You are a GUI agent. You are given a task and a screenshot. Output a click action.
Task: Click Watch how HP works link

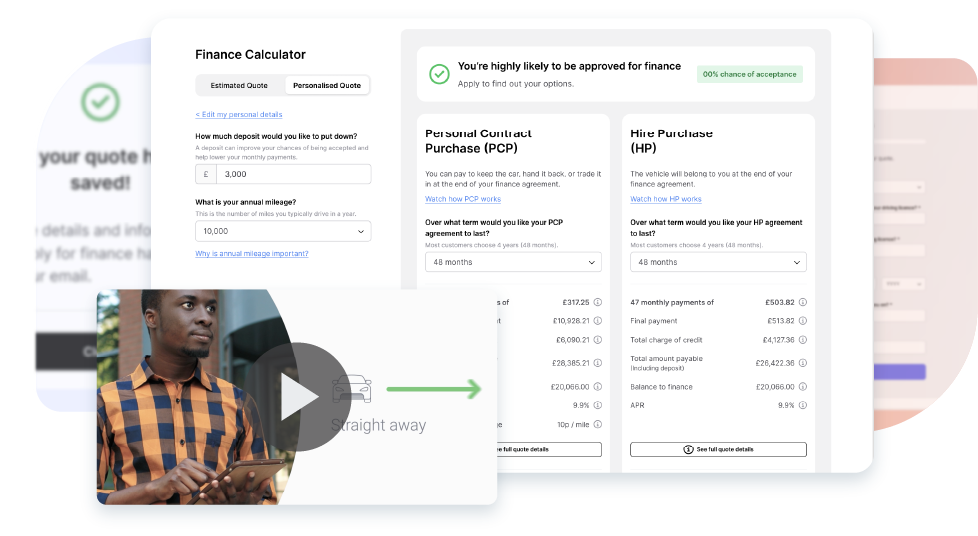click(666, 199)
